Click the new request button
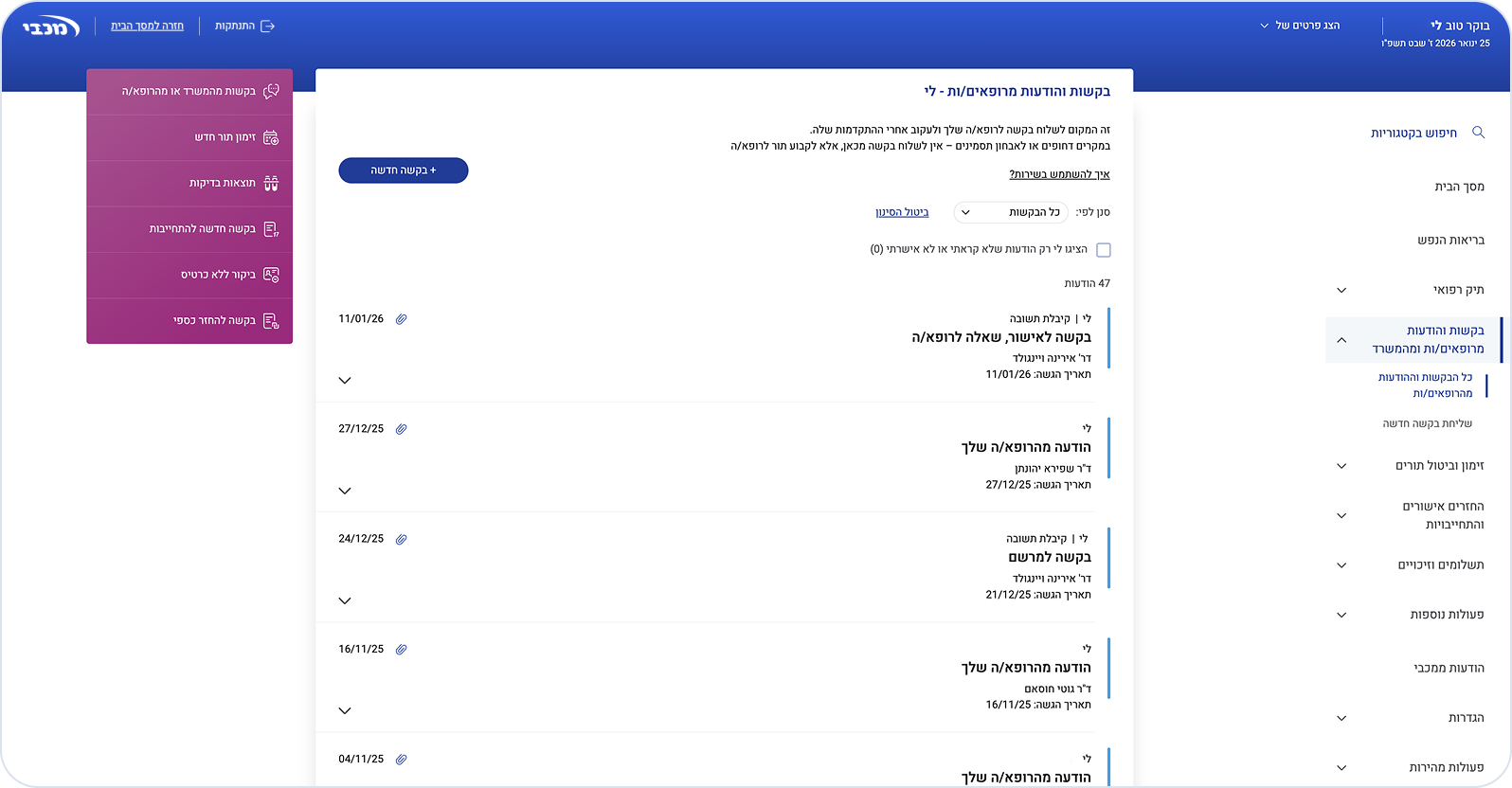This screenshot has height=788, width=1512. point(404,170)
